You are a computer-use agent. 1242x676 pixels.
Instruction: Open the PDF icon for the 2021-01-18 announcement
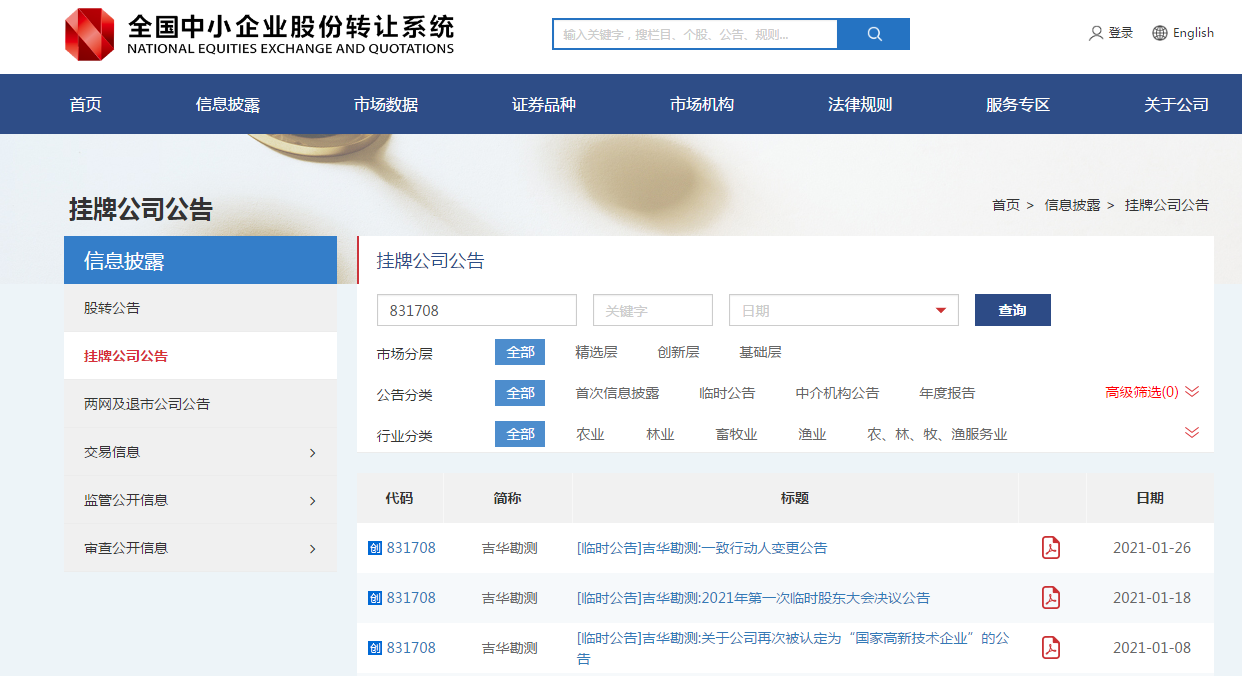(1051, 598)
